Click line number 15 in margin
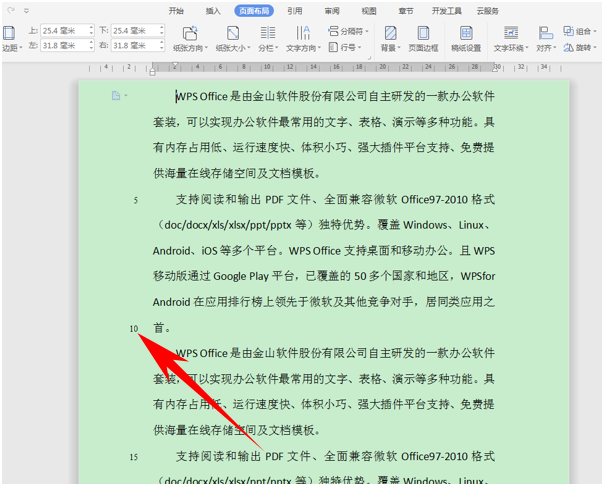Viewport: 602px width, 484px height. tap(134, 457)
